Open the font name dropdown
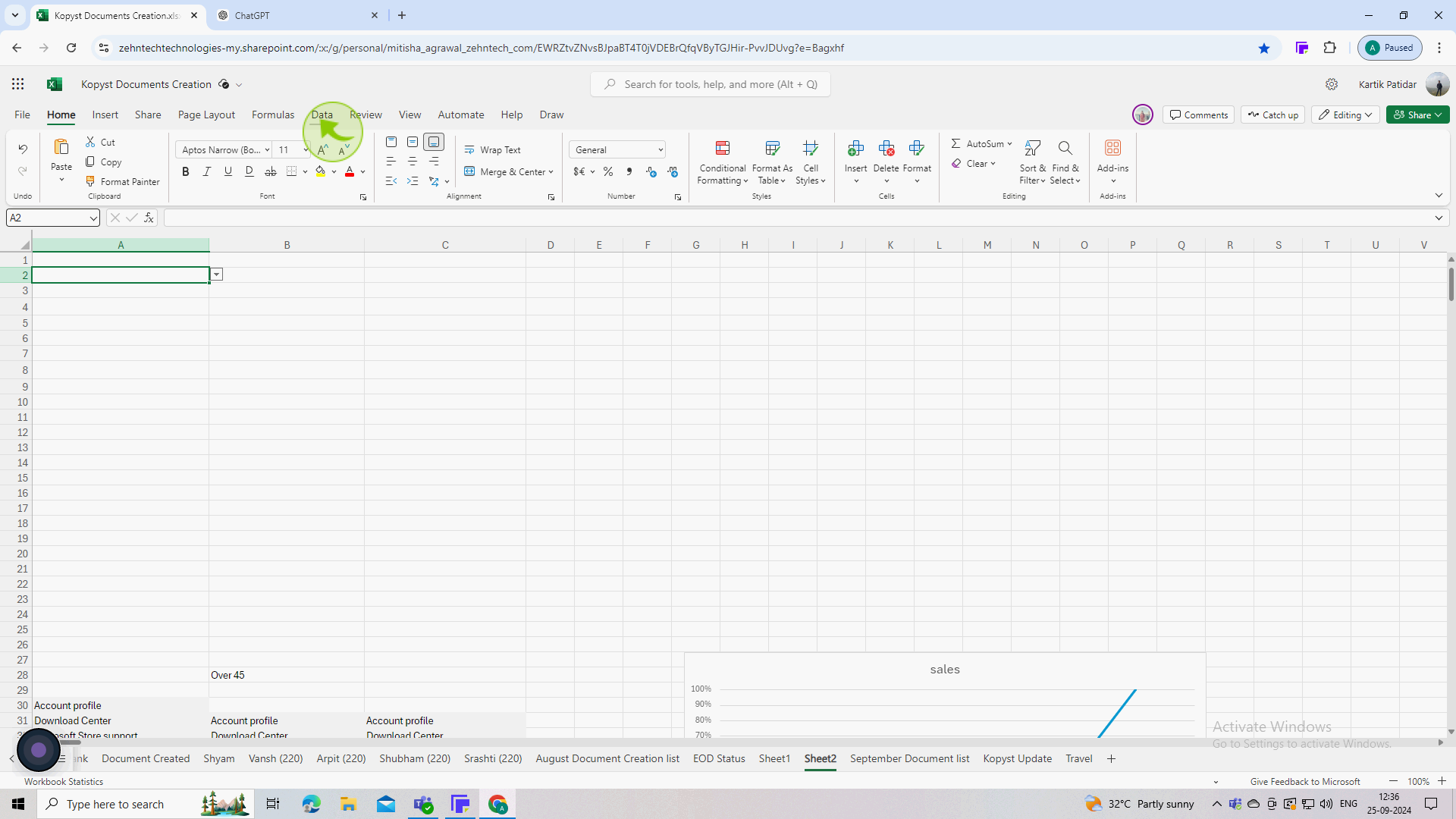Viewport: 1456px width, 819px height. tap(267, 150)
